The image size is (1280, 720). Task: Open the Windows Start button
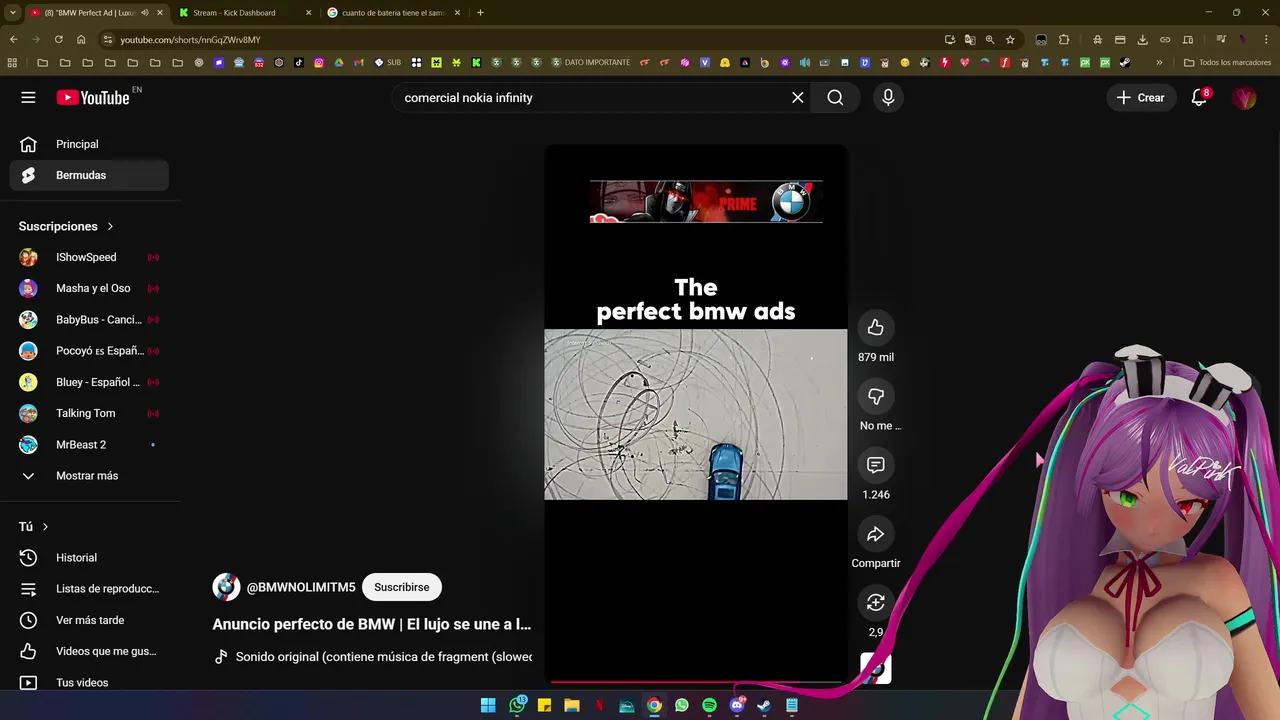[x=488, y=705]
